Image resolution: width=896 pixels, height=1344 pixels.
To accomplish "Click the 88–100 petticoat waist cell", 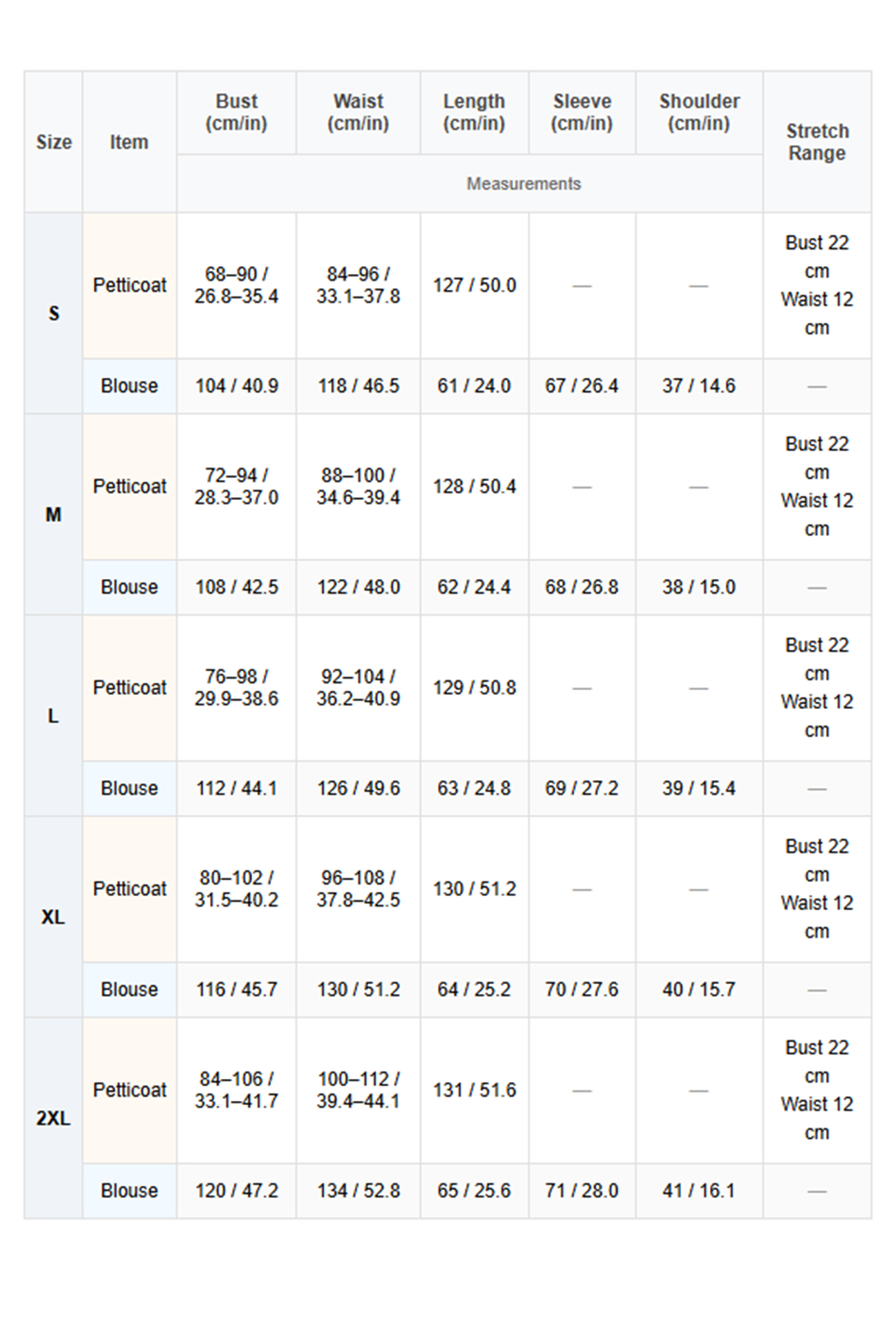I will click(x=358, y=487).
